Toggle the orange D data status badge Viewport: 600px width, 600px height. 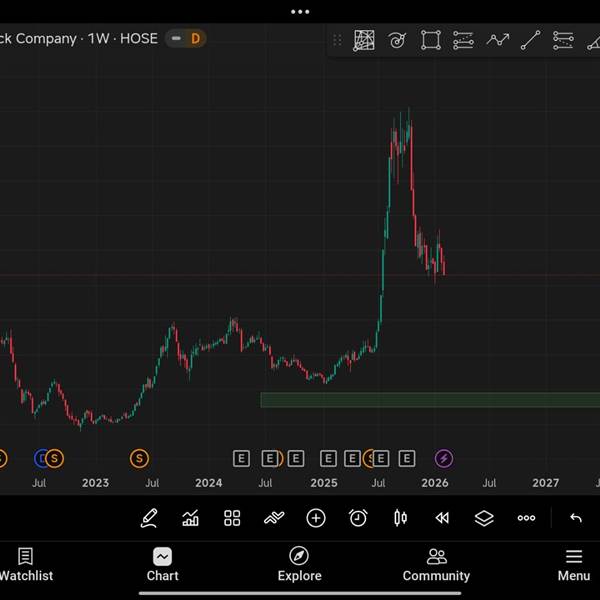coord(196,39)
